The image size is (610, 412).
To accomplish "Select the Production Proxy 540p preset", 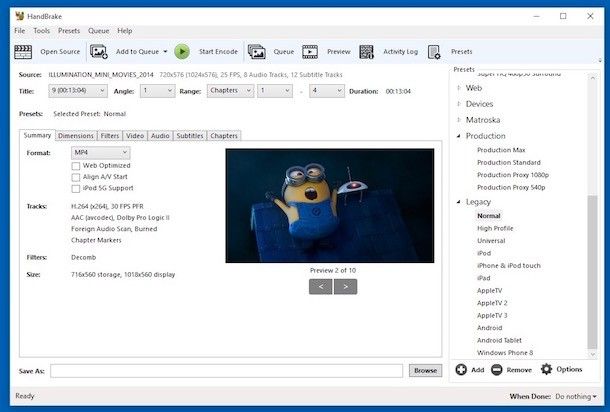I will [x=511, y=188].
